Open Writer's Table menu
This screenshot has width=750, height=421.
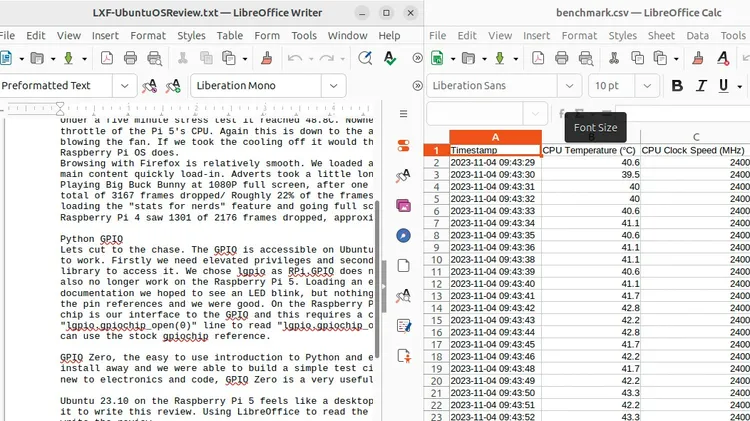click(230, 35)
